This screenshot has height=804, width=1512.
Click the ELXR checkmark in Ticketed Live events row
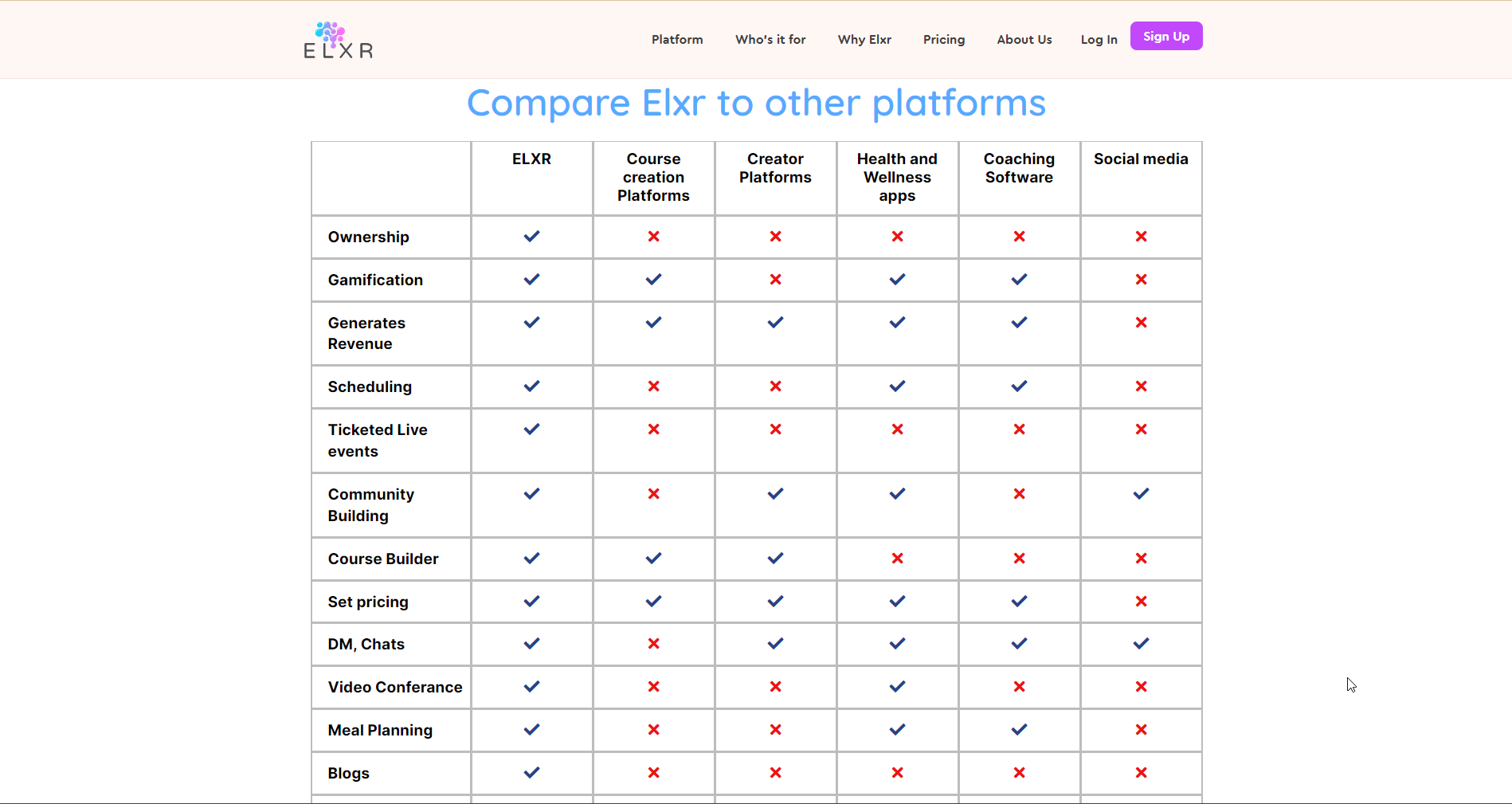(x=531, y=429)
